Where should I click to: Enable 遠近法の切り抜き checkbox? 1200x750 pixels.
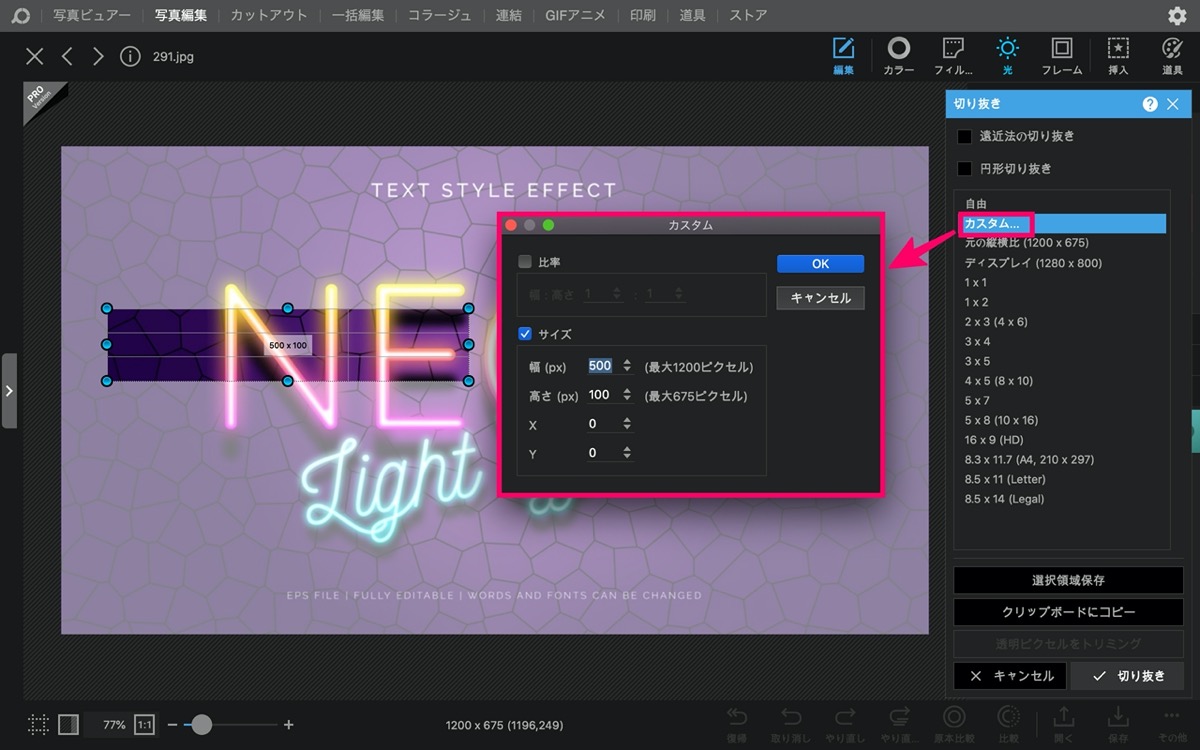(965, 136)
